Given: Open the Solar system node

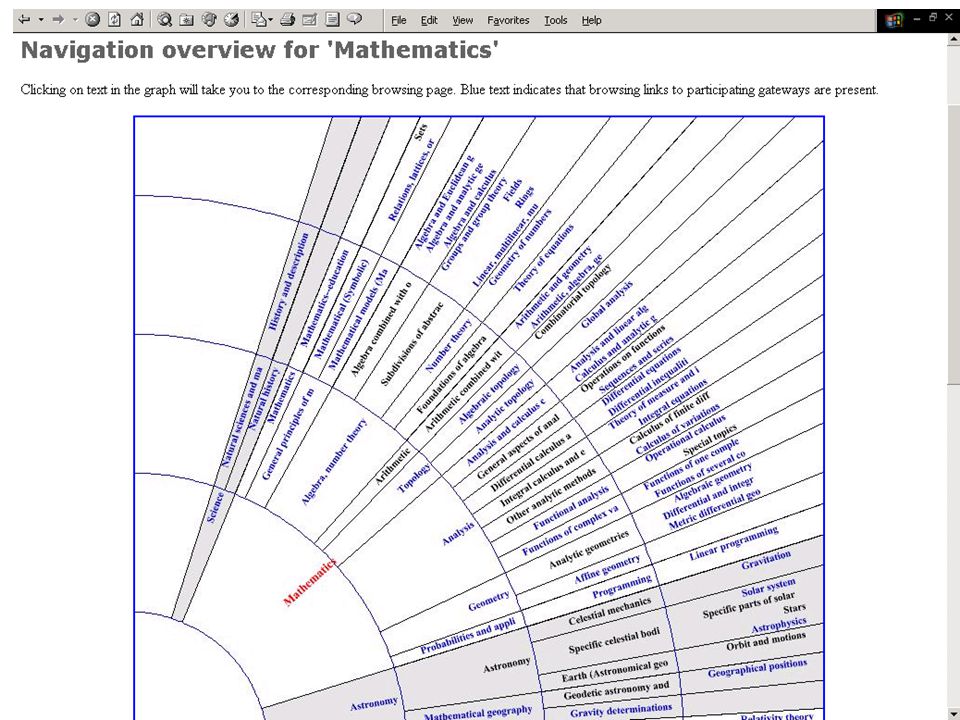Looking at the screenshot, I should (x=768, y=587).
